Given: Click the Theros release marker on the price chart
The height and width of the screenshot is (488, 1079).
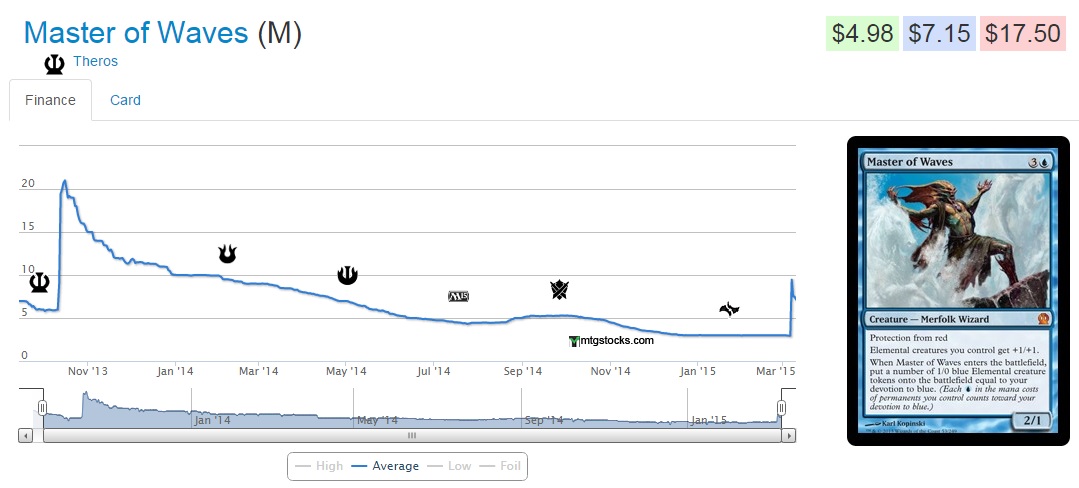Looking at the screenshot, I should pos(39,283).
